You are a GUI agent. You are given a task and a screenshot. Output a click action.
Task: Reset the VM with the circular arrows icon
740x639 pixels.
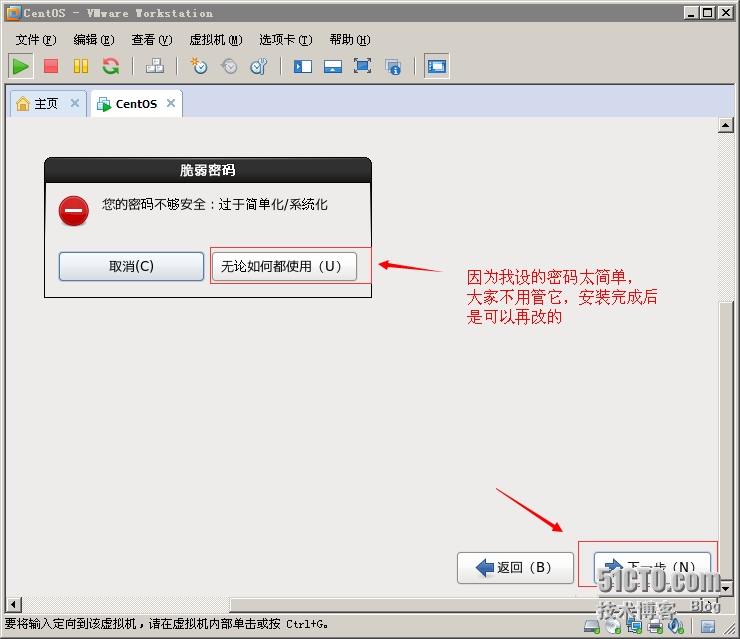click(x=111, y=66)
